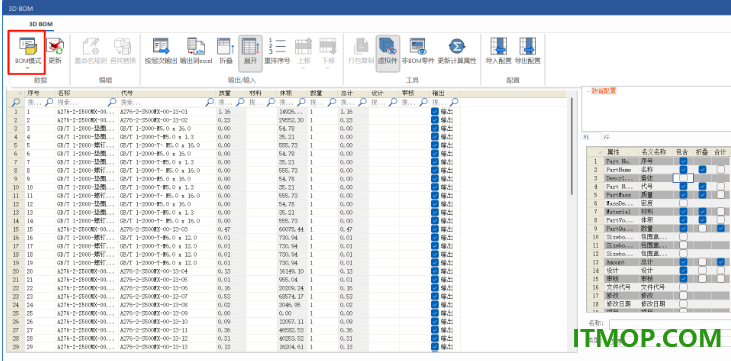Uncheck 输出 checkbox in row 15
The image size is (731, 361).
[435, 229]
